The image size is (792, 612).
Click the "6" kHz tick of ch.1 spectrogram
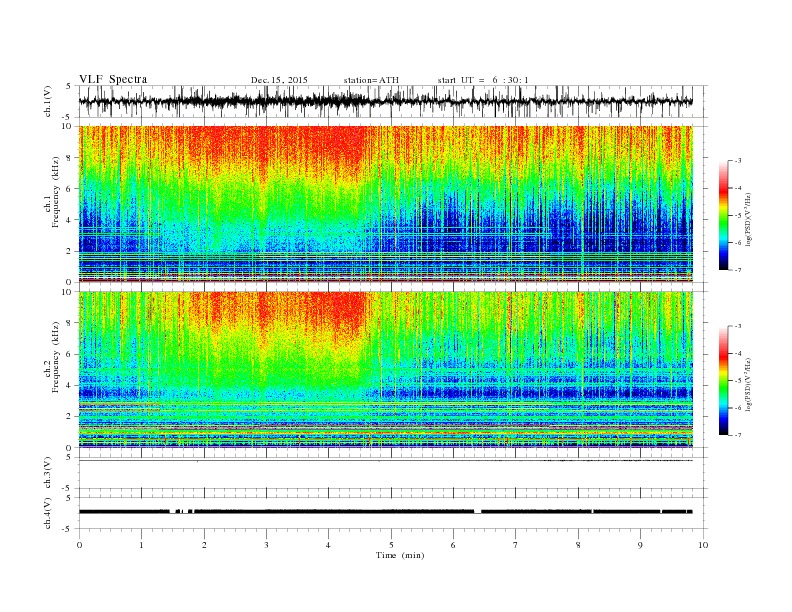pos(70,189)
